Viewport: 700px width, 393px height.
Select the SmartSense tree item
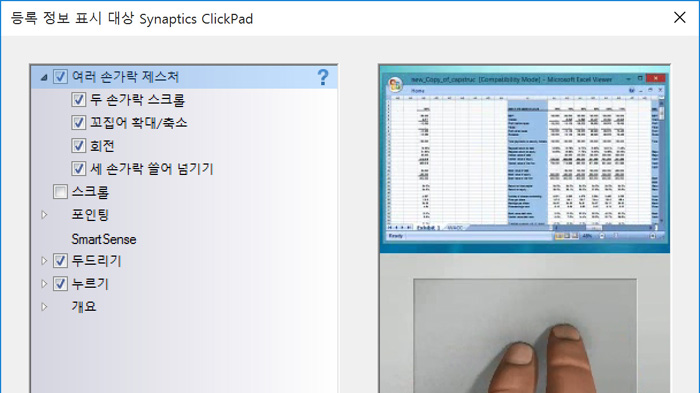coord(104,239)
